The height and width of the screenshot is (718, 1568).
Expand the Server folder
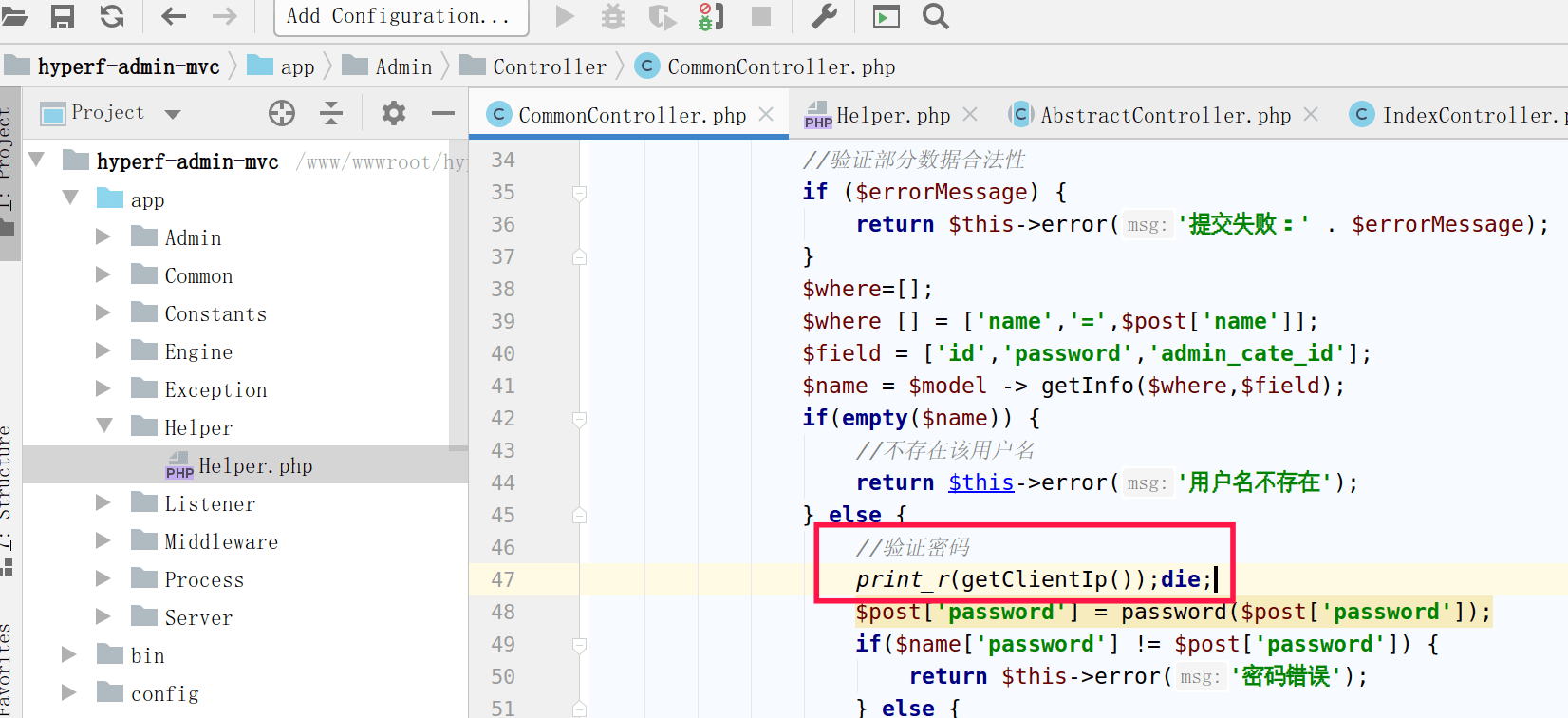point(103,616)
